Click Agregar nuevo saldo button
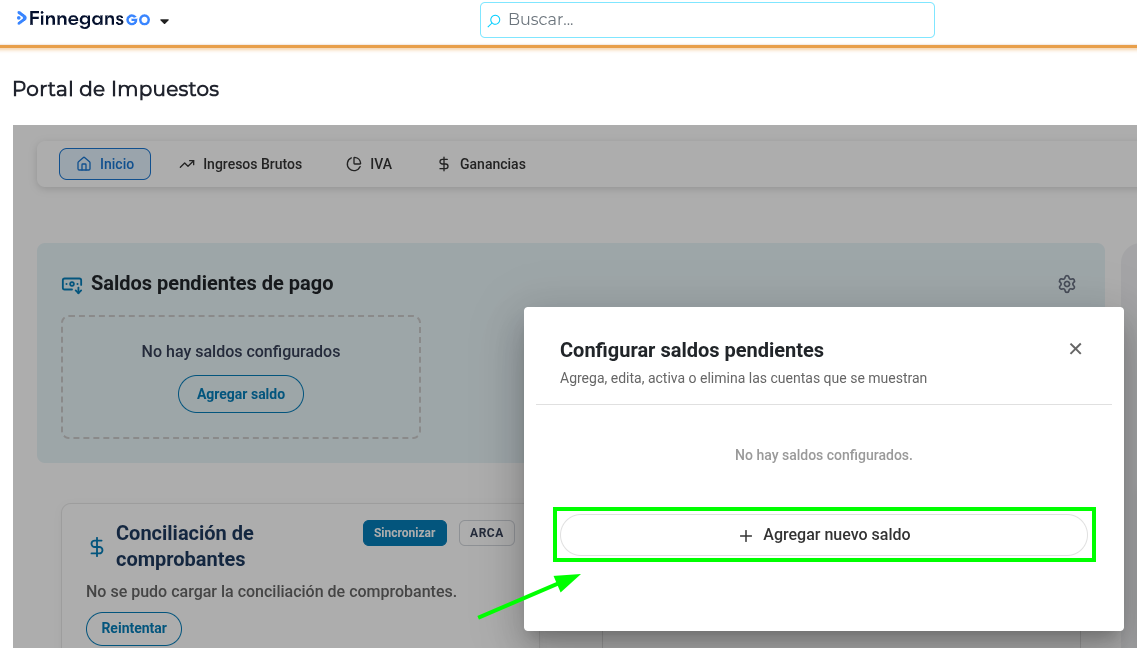 (x=824, y=535)
